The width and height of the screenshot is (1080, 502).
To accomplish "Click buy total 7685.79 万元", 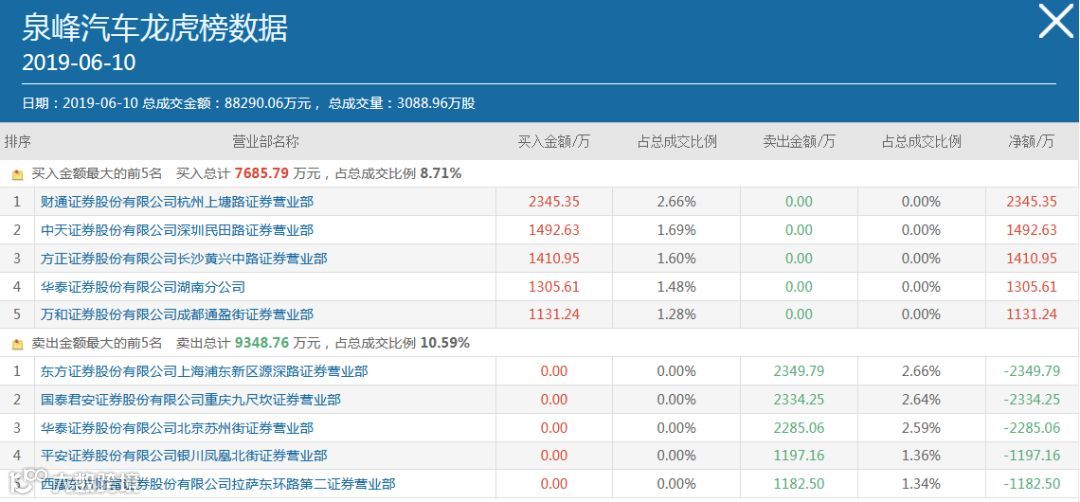I will (278, 174).
